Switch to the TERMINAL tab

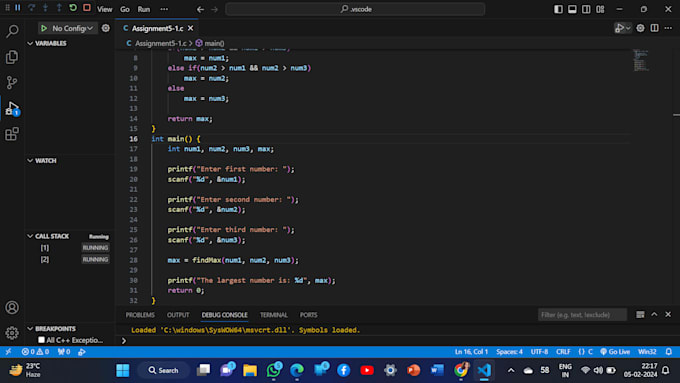pos(273,315)
